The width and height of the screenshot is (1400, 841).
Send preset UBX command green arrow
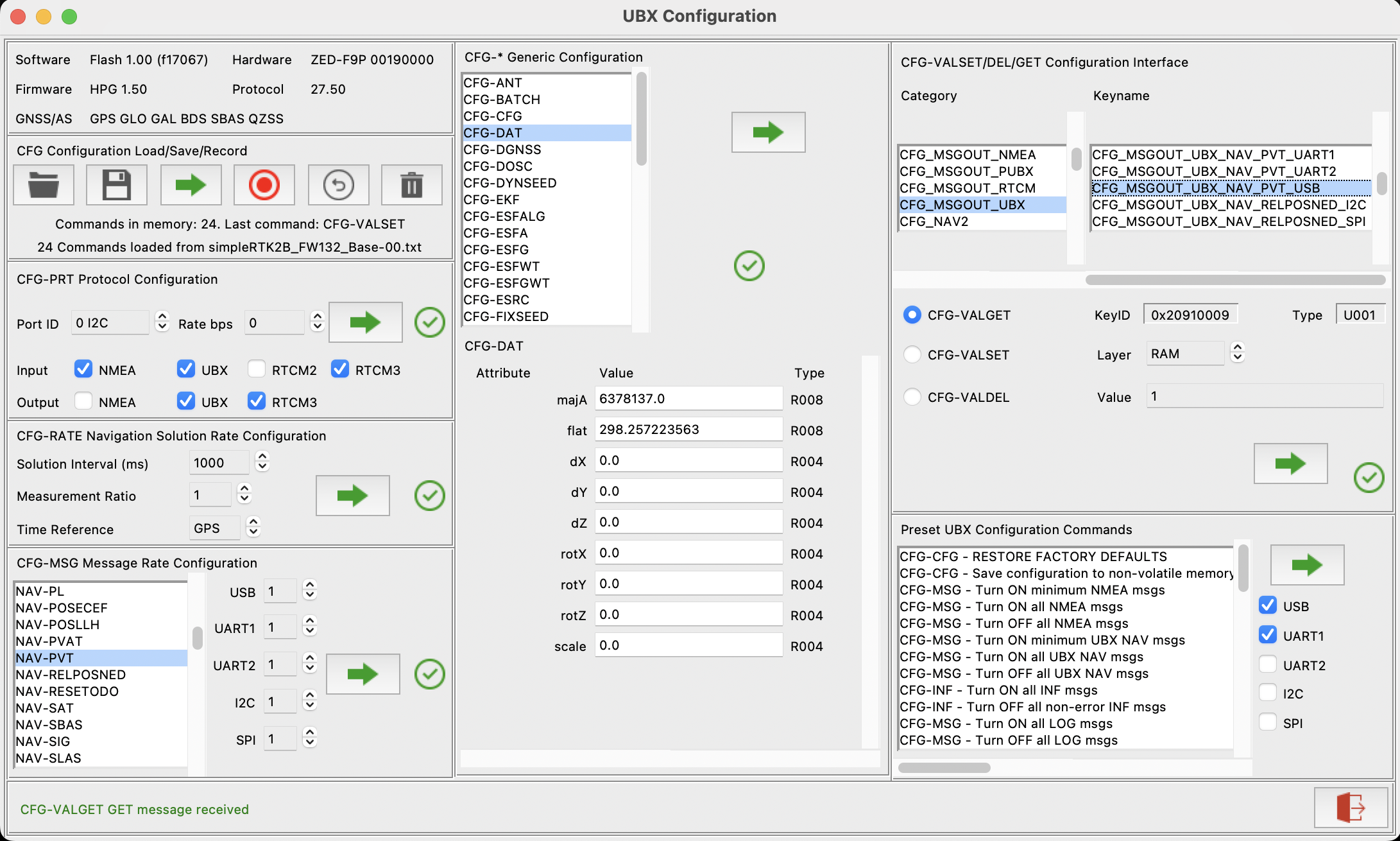point(1307,565)
